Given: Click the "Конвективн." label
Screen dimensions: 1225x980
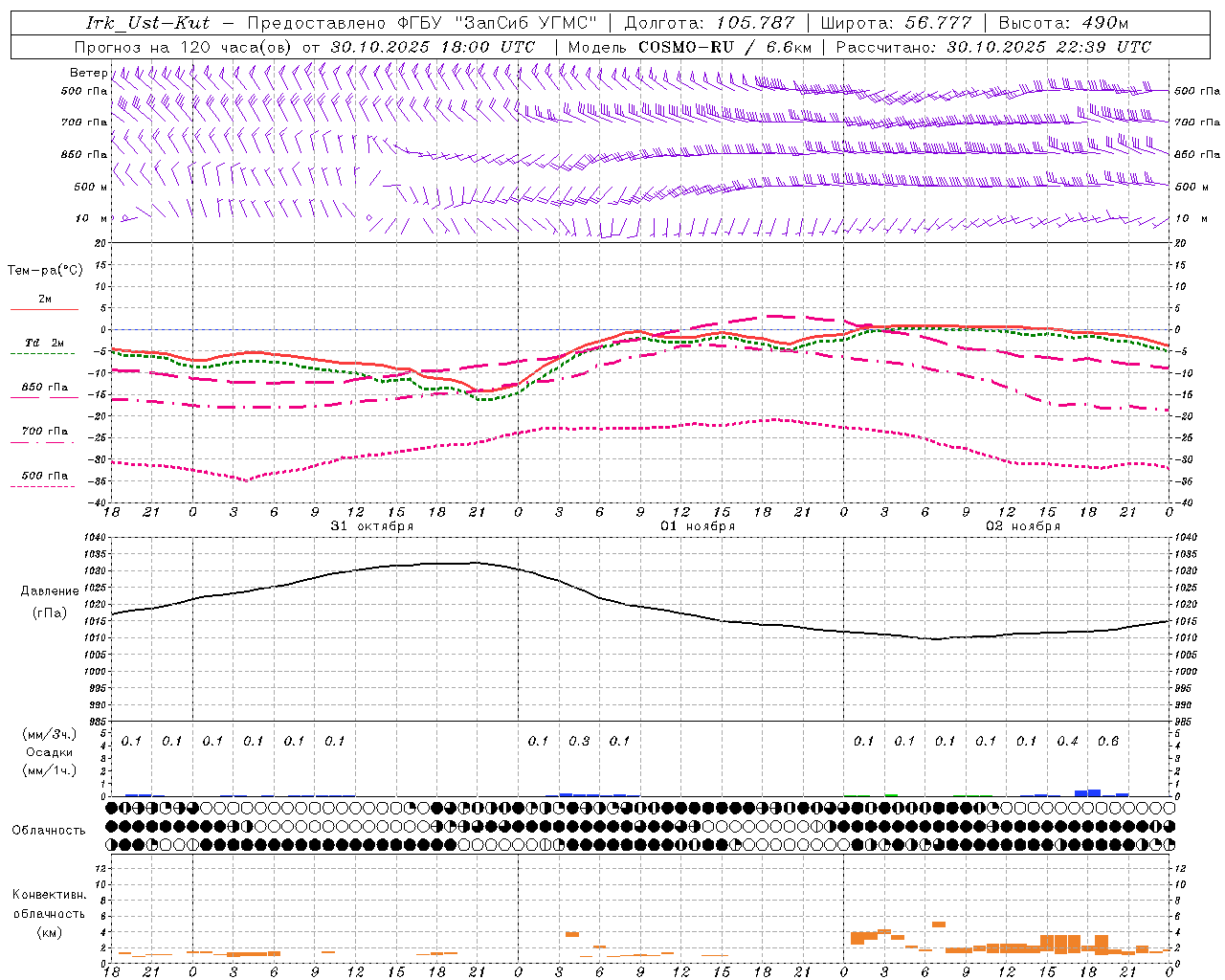Looking at the screenshot, I should (49, 895).
